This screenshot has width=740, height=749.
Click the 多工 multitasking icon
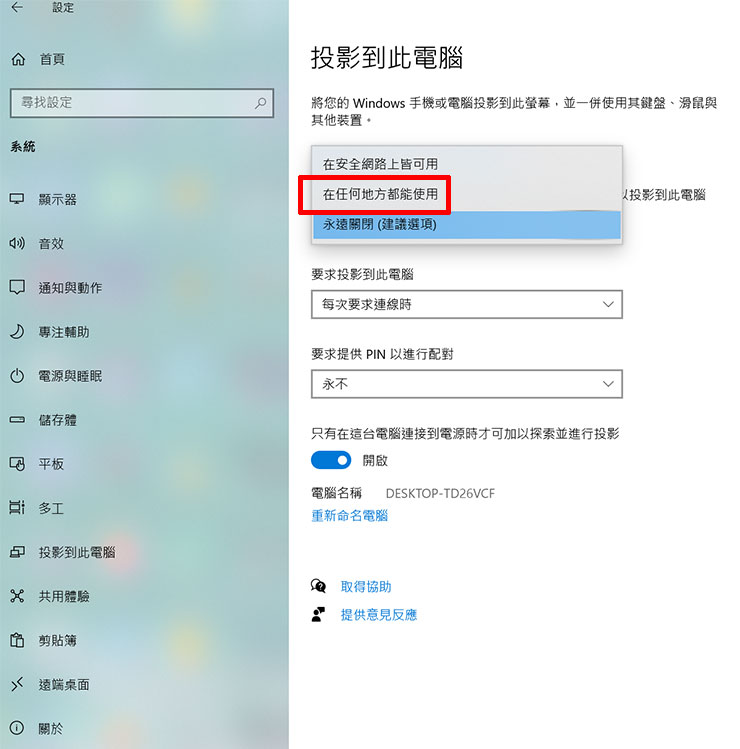tap(17, 508)
